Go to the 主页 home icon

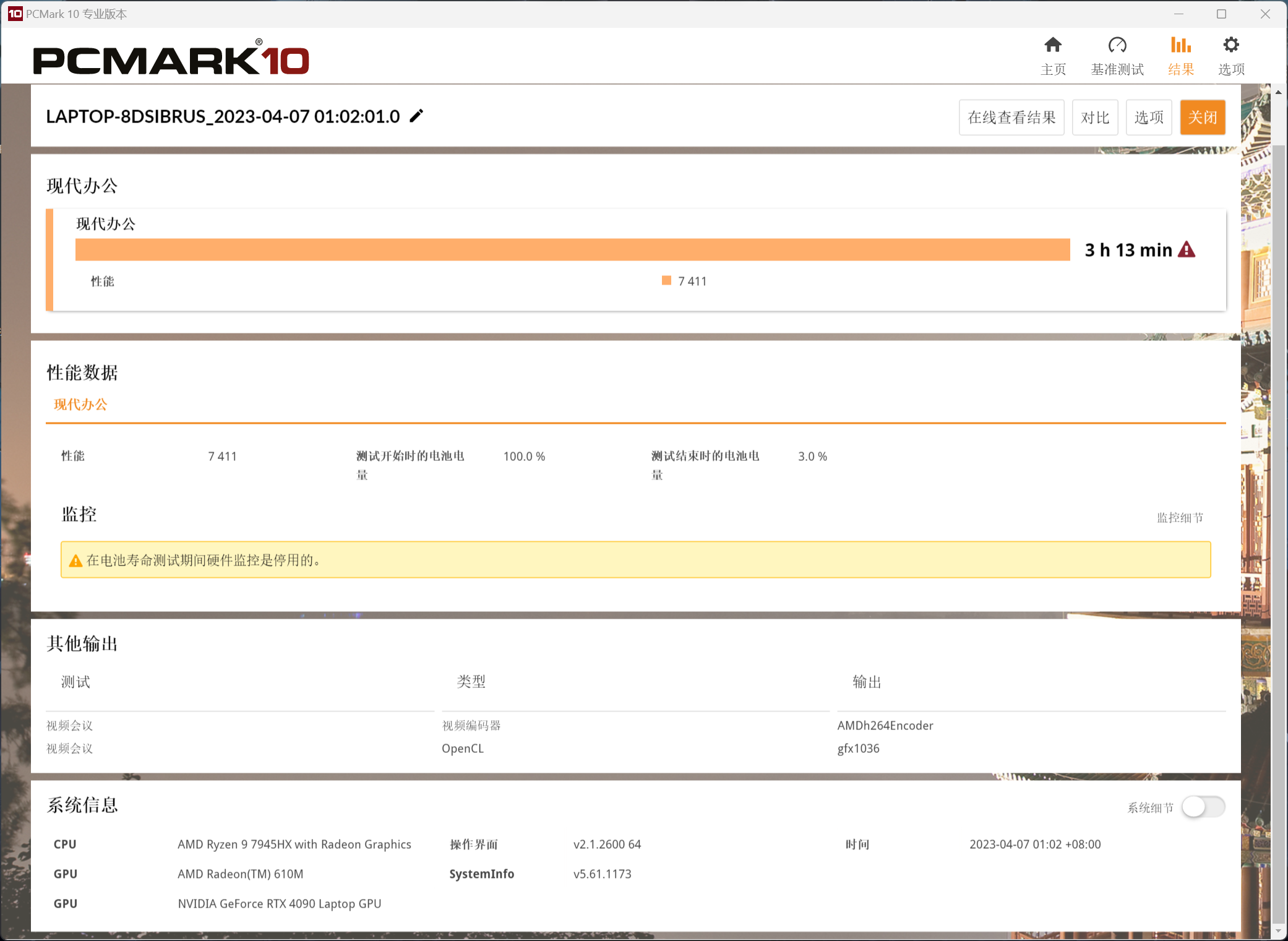[x=1053, y=45]
